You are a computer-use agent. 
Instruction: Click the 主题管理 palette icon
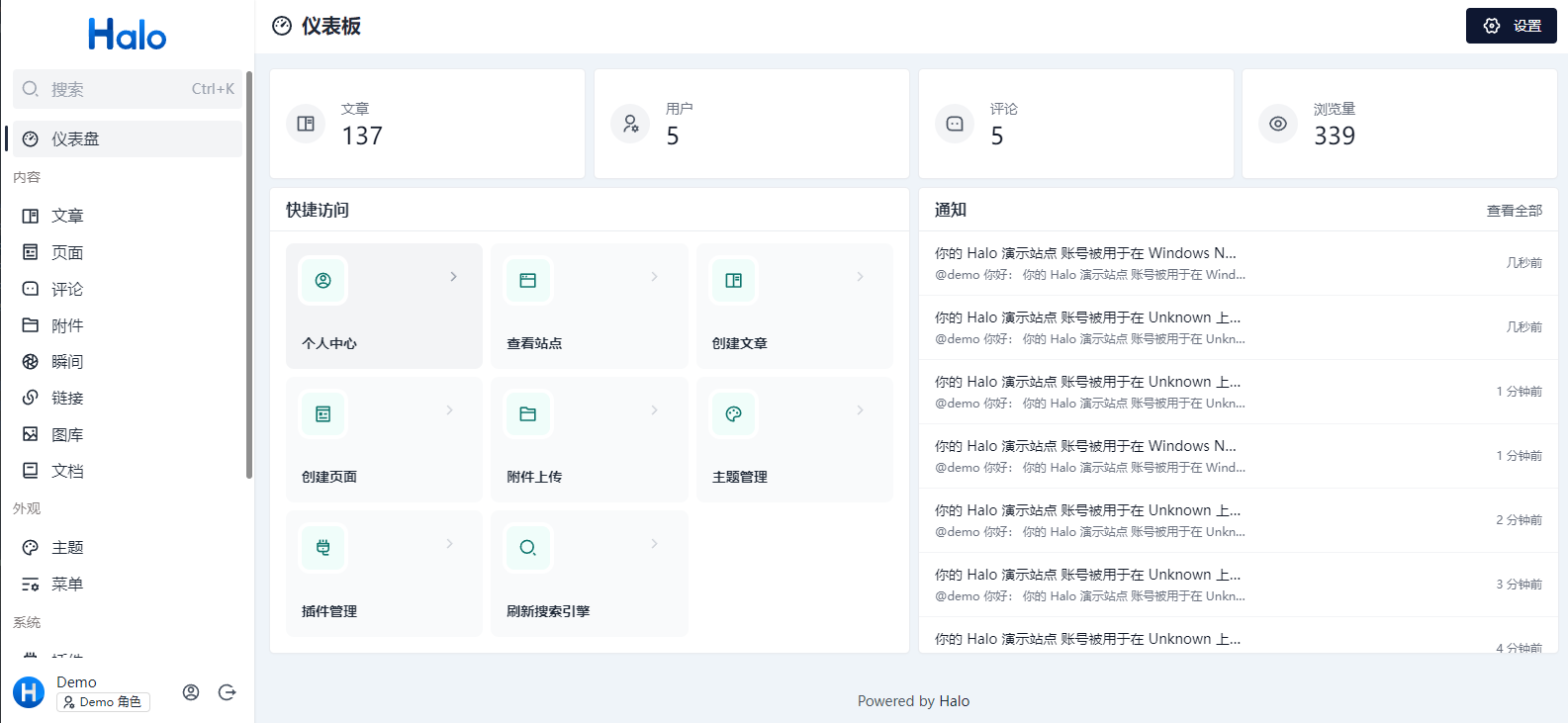[x=733, y=414]
